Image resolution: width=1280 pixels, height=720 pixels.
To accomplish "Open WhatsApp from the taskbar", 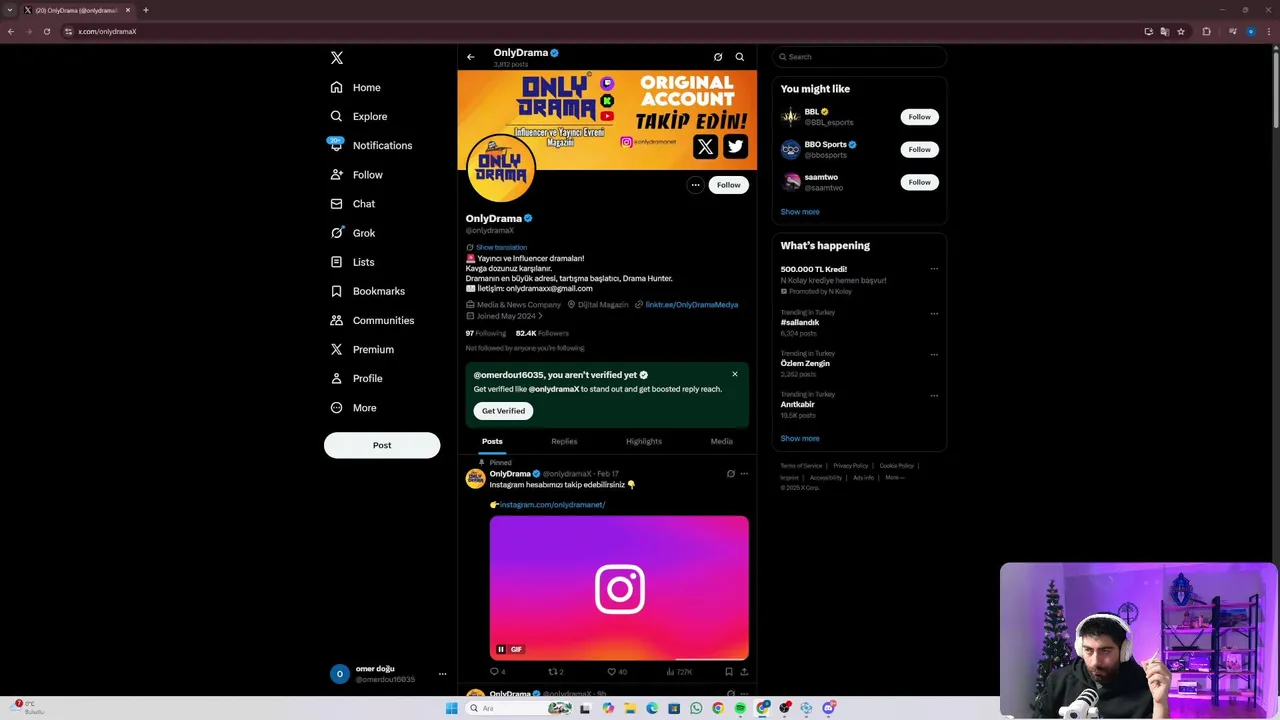I will 696,708.
